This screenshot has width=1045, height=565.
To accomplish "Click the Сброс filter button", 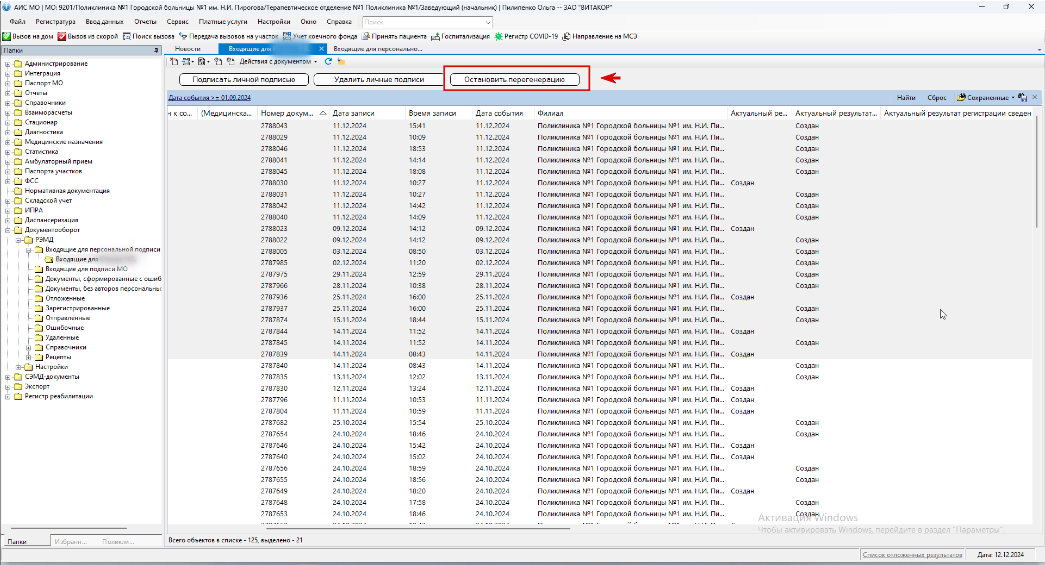I will point(936,97).
